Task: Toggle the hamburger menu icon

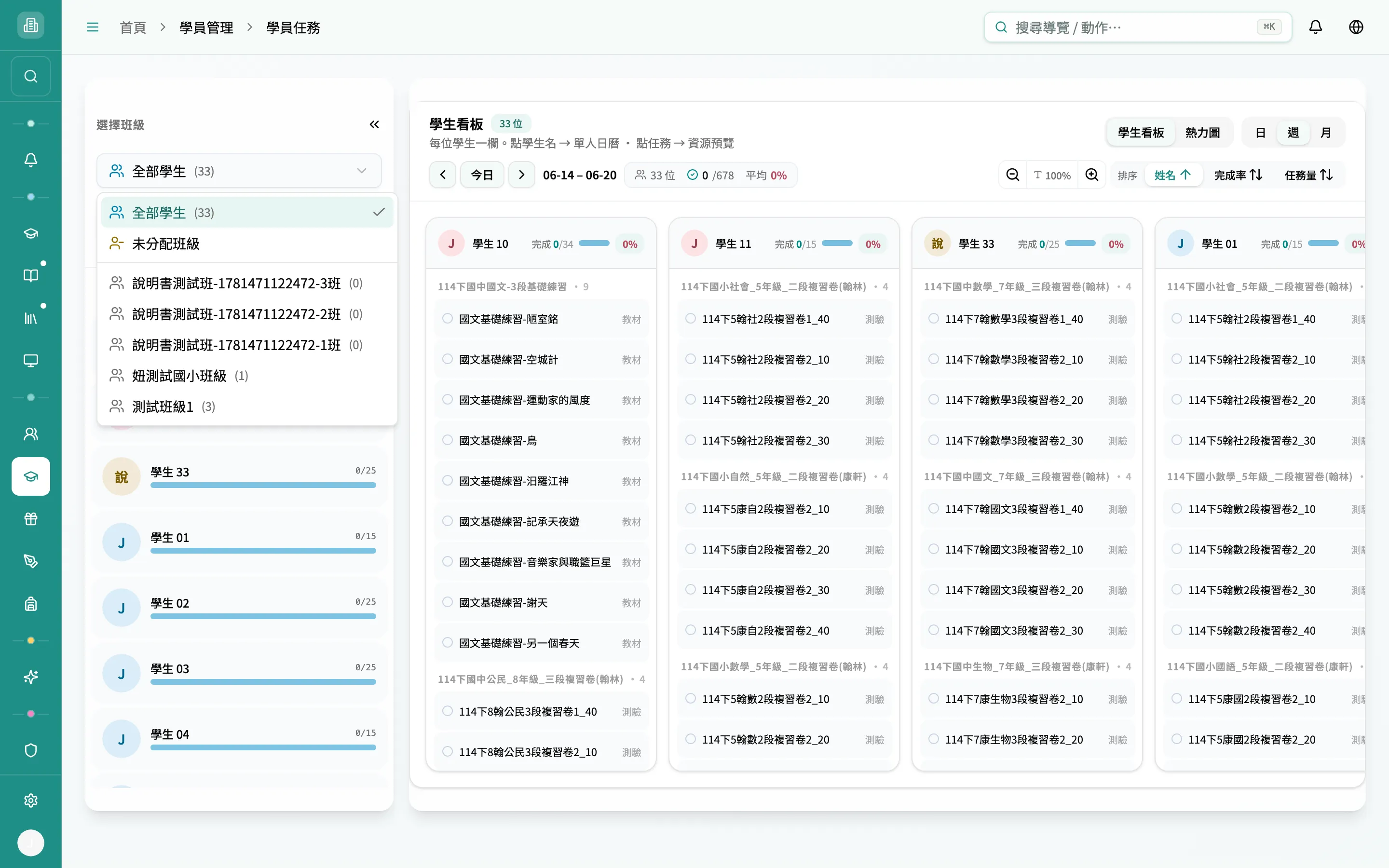Action: pos(93,27)
